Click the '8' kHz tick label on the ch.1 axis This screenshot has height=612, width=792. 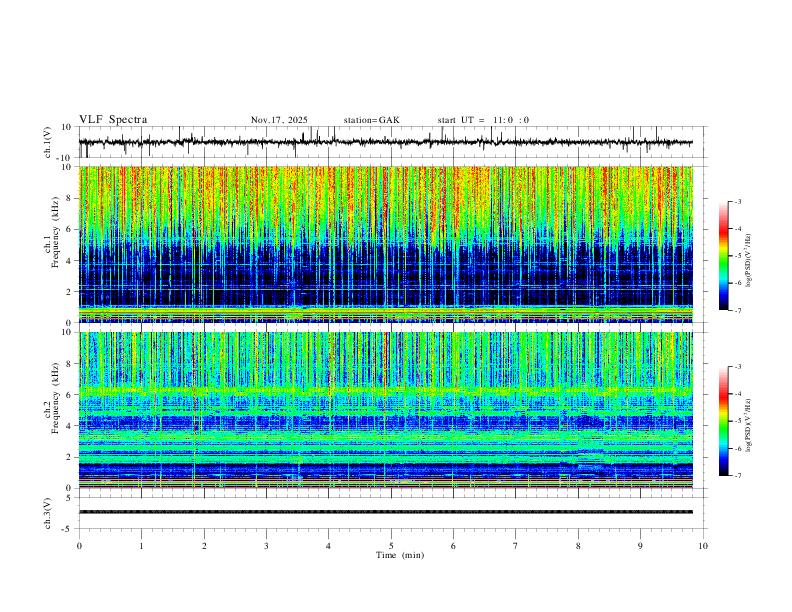tap(69, 198)
